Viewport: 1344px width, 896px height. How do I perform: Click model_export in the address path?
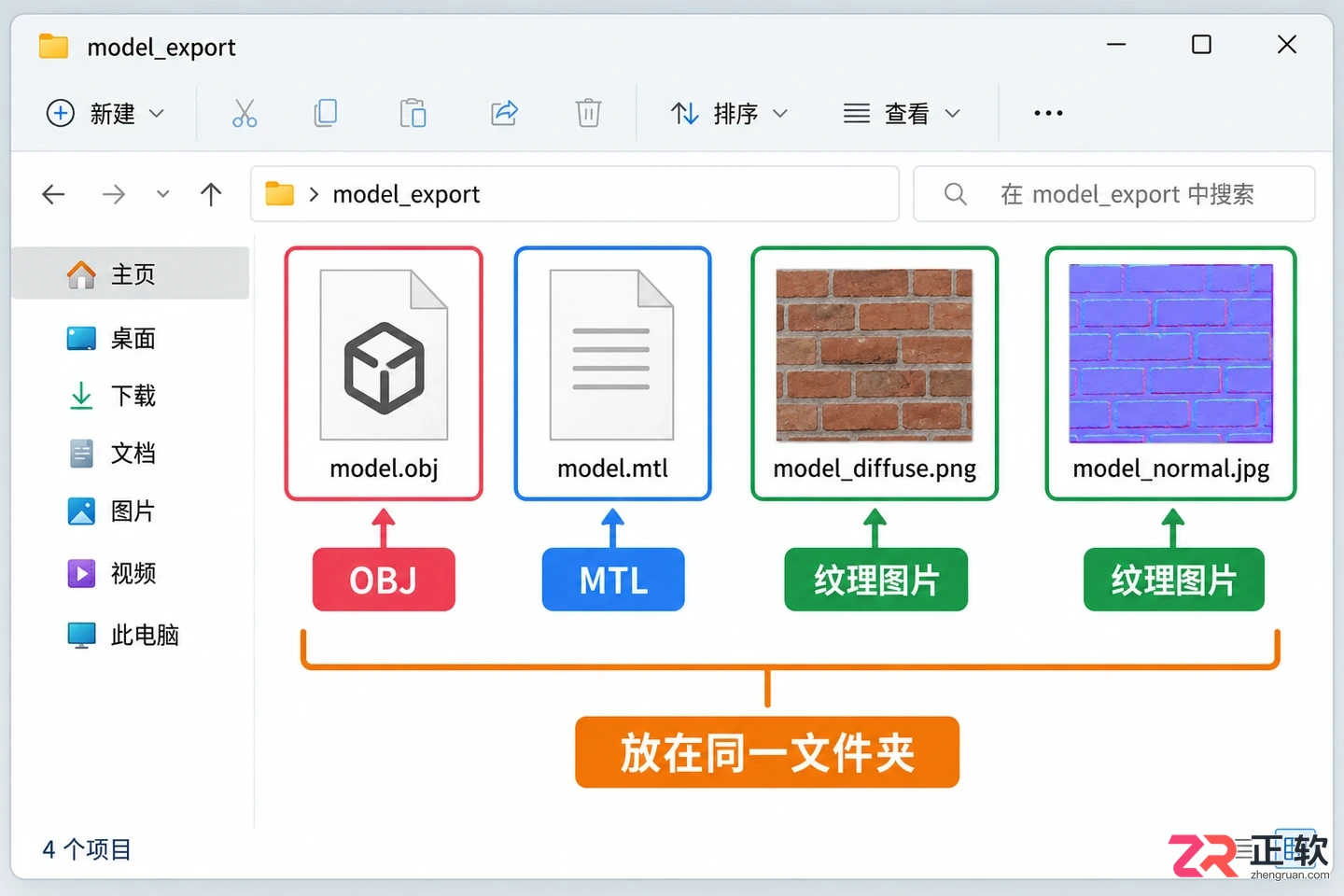coord(406,194)
